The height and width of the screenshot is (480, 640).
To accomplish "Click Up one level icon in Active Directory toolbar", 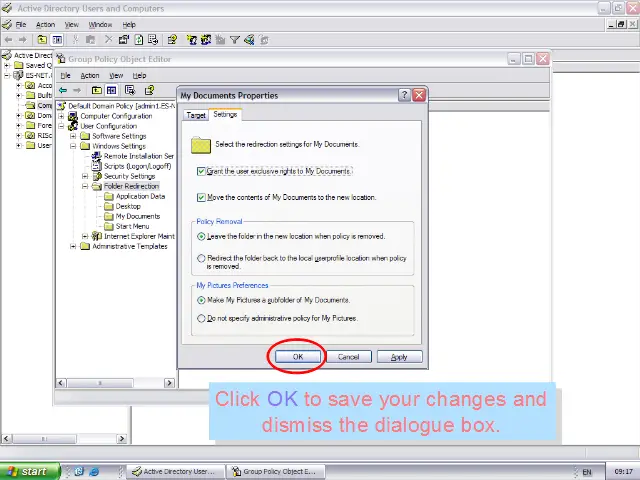I will click(x=42, y=40).
